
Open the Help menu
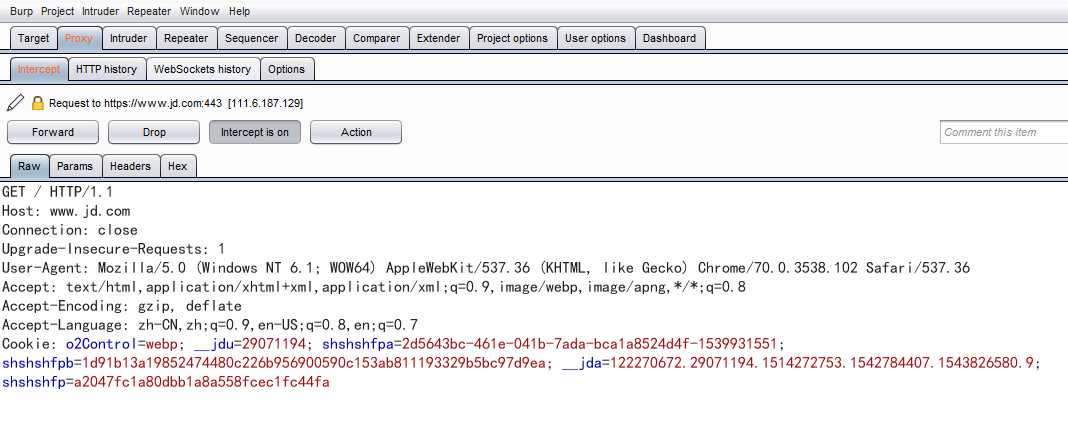tap(239, 11)
